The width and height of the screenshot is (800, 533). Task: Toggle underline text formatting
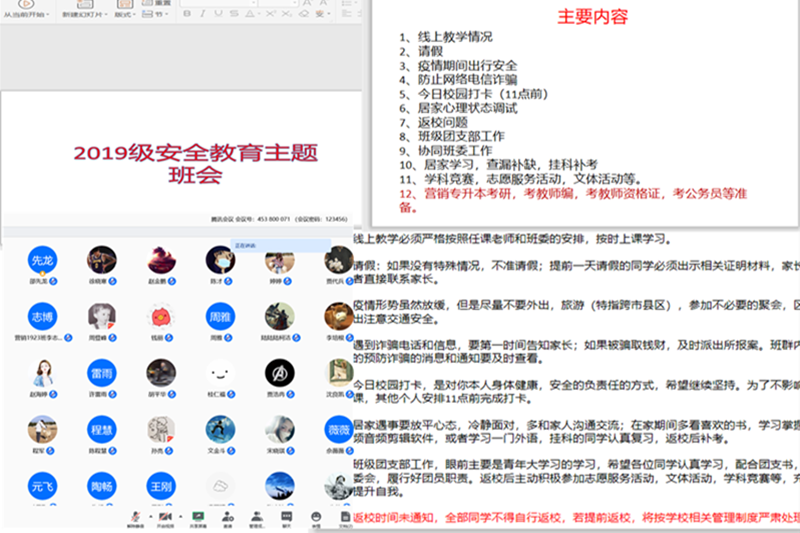point(217,16)
